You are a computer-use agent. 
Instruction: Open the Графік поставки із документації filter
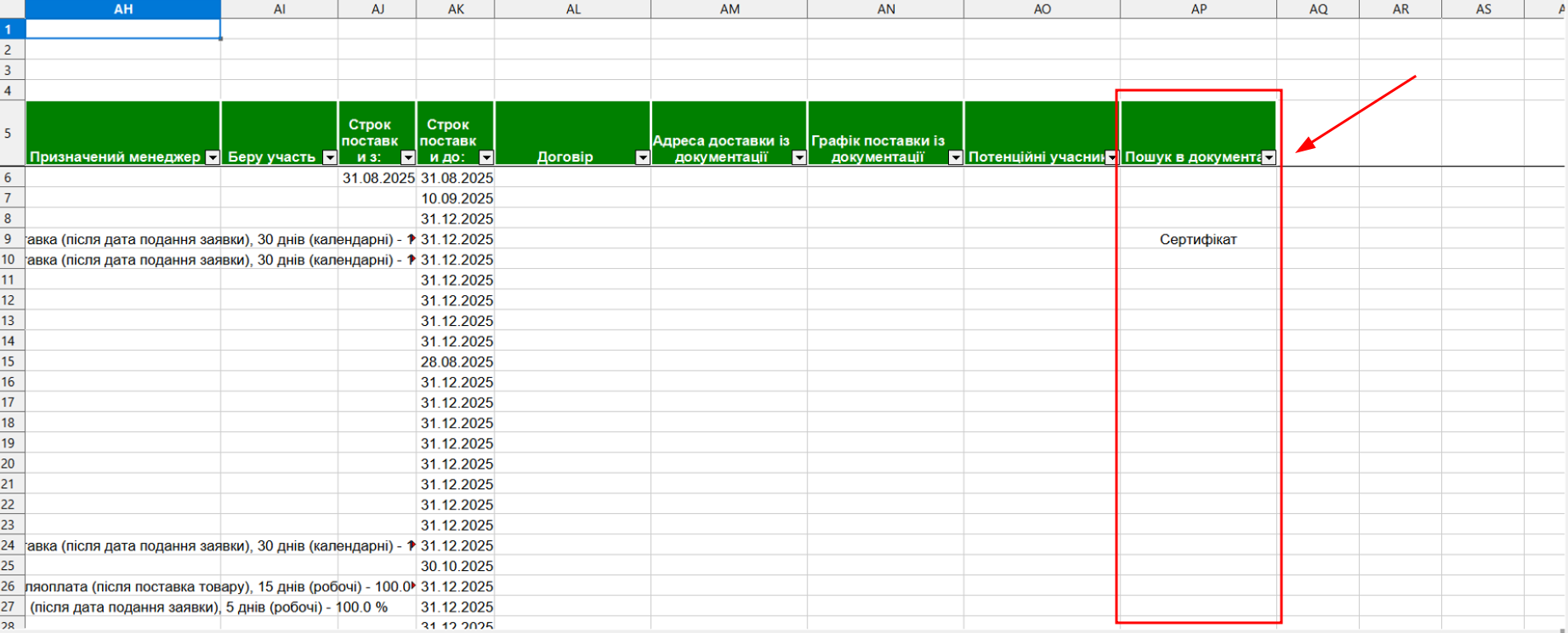956,157
